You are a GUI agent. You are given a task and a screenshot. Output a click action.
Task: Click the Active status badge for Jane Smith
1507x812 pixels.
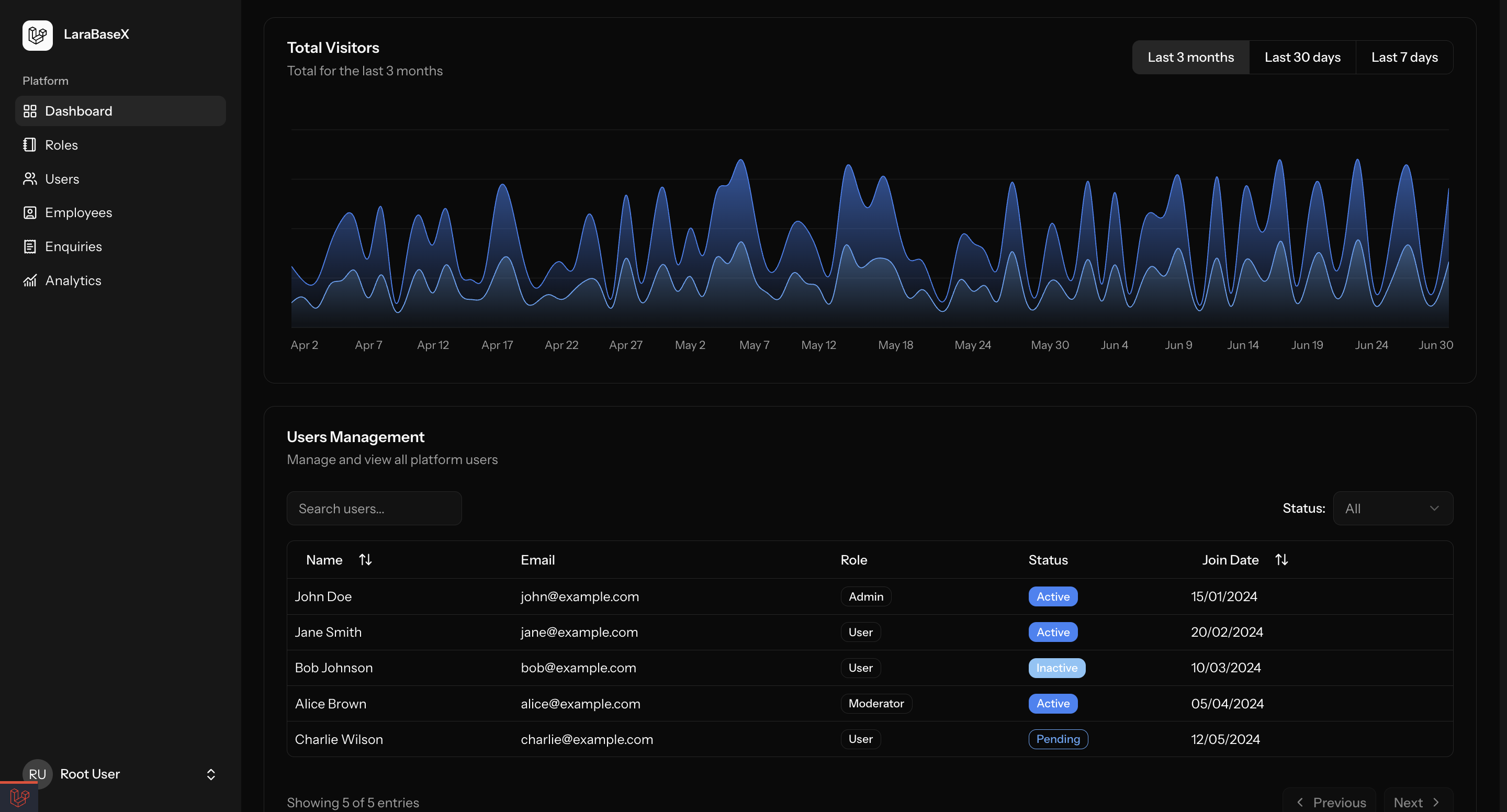(x=1053, y=633)
